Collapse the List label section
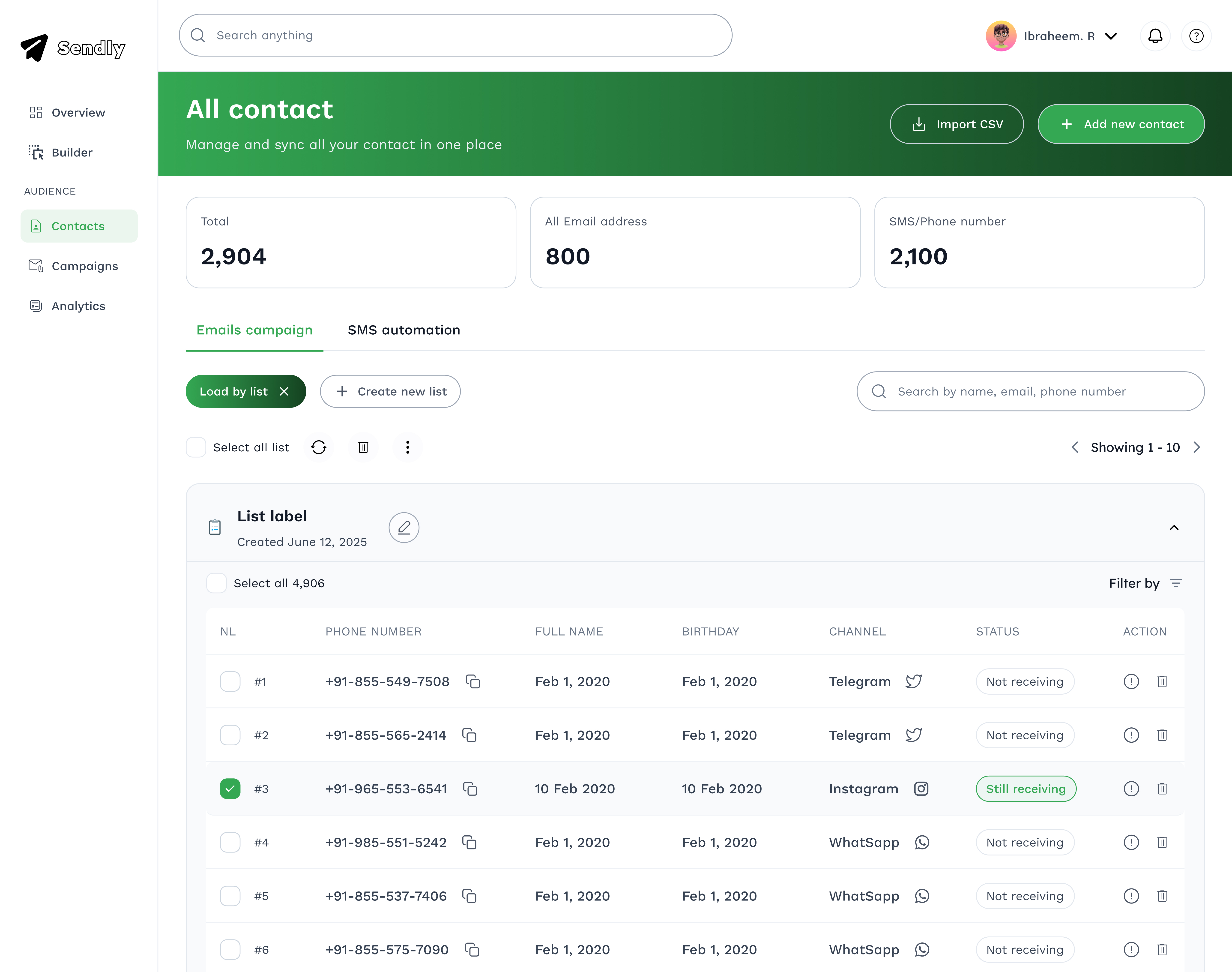This screenshot has height=972, width=1232. tap(1174, 528)
